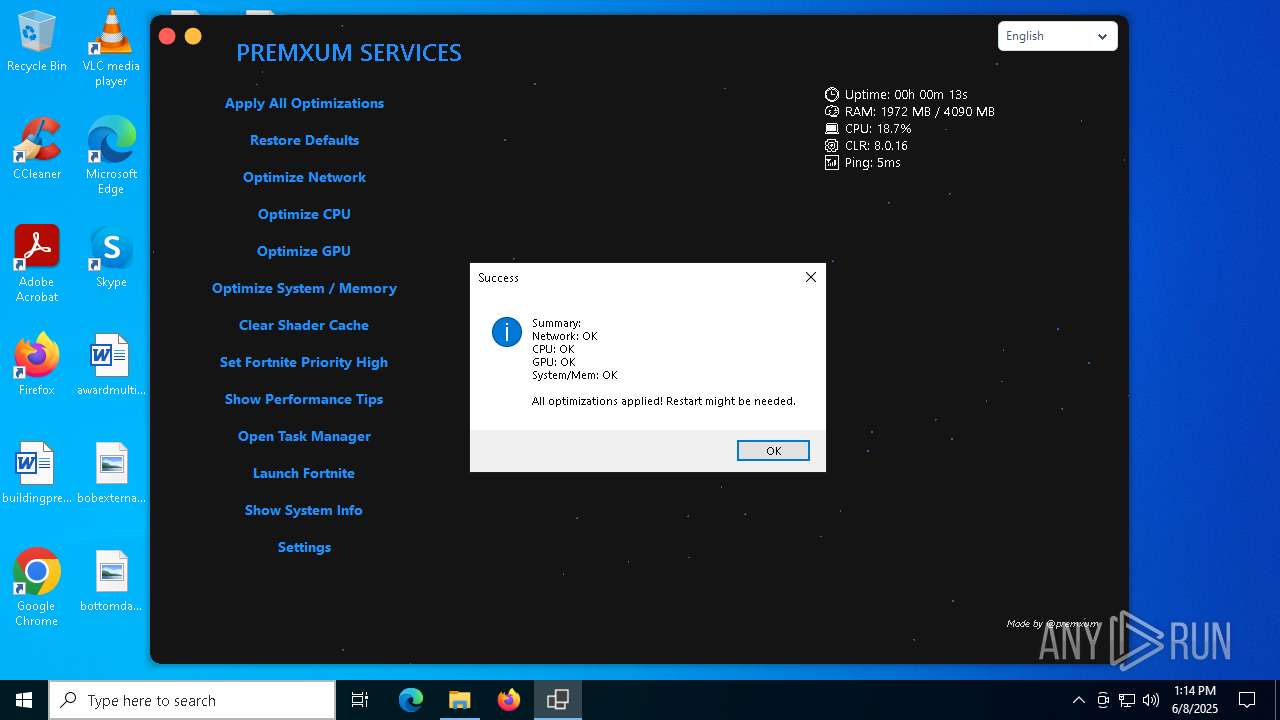
Task: Click the uptime clock icon
Action: click(831, 94)
